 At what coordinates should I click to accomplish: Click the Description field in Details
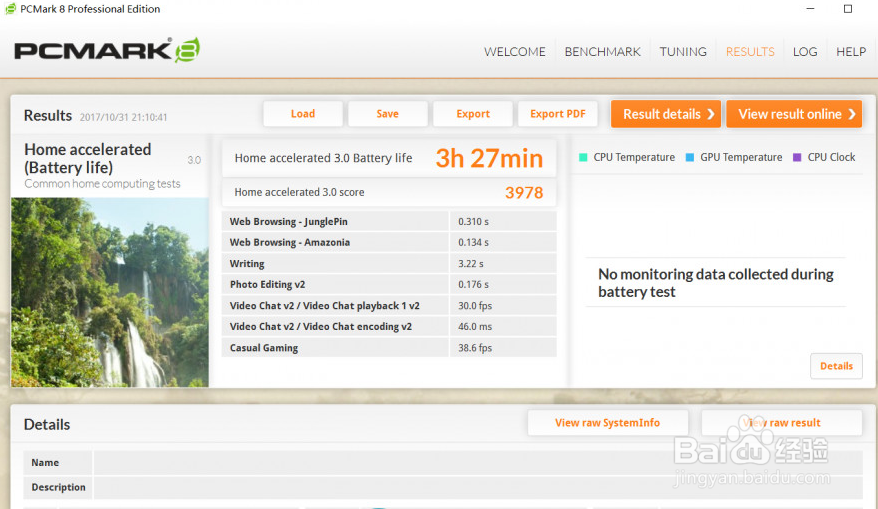coord(478,487)
